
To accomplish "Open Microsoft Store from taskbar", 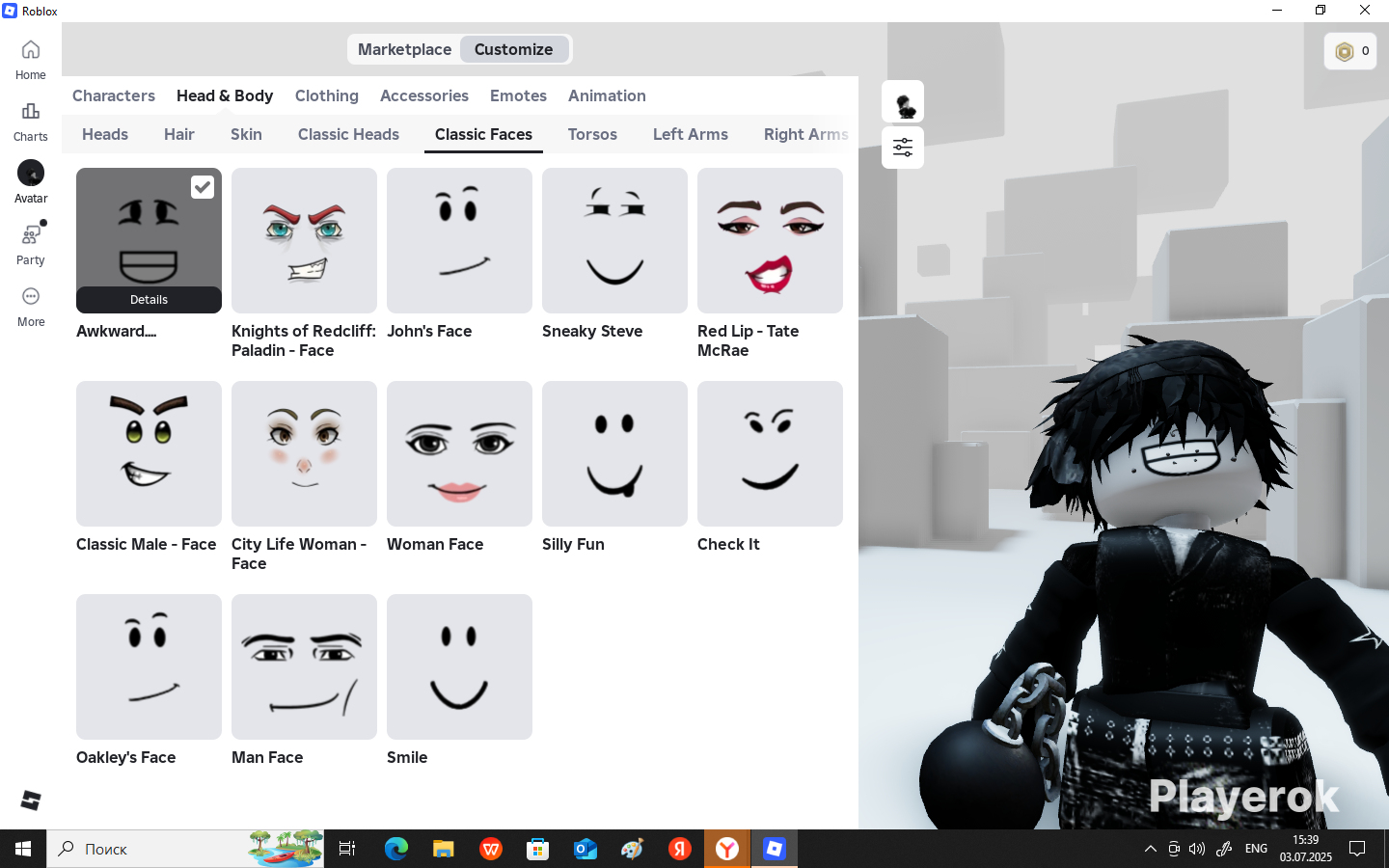I will (538, 849).
